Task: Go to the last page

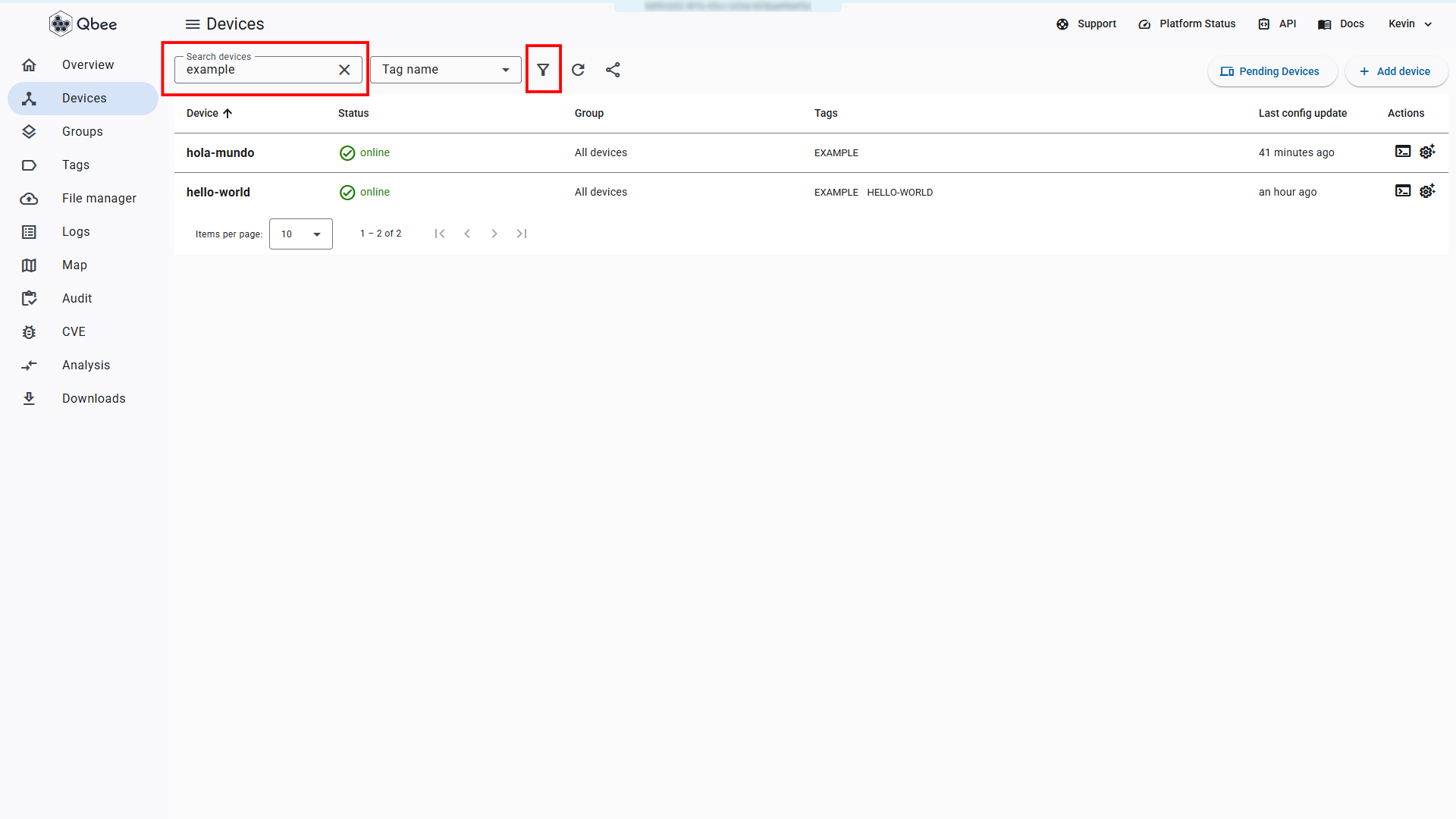Action: 522,234
